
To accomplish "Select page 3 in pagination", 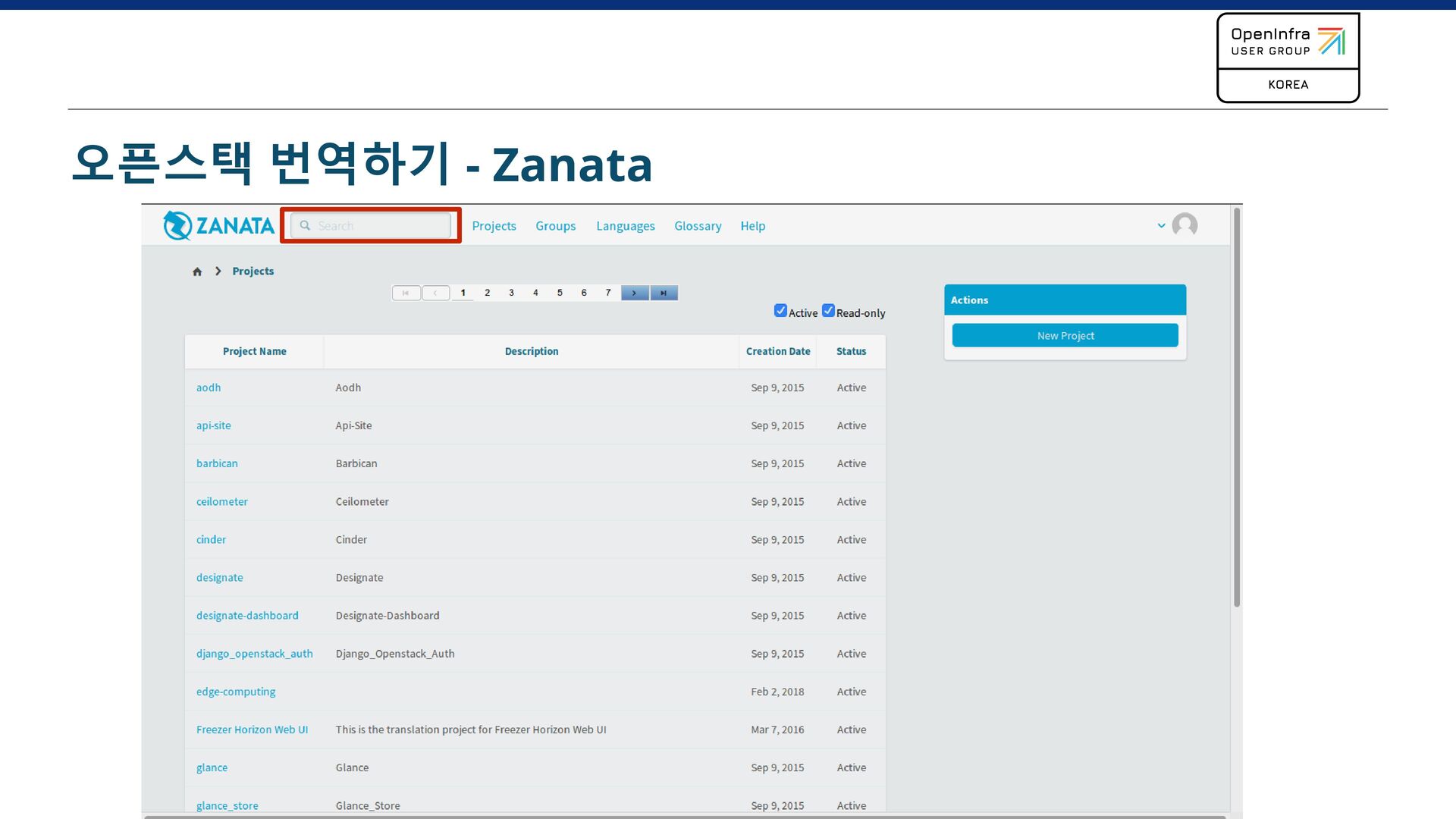I will (511, 293).
